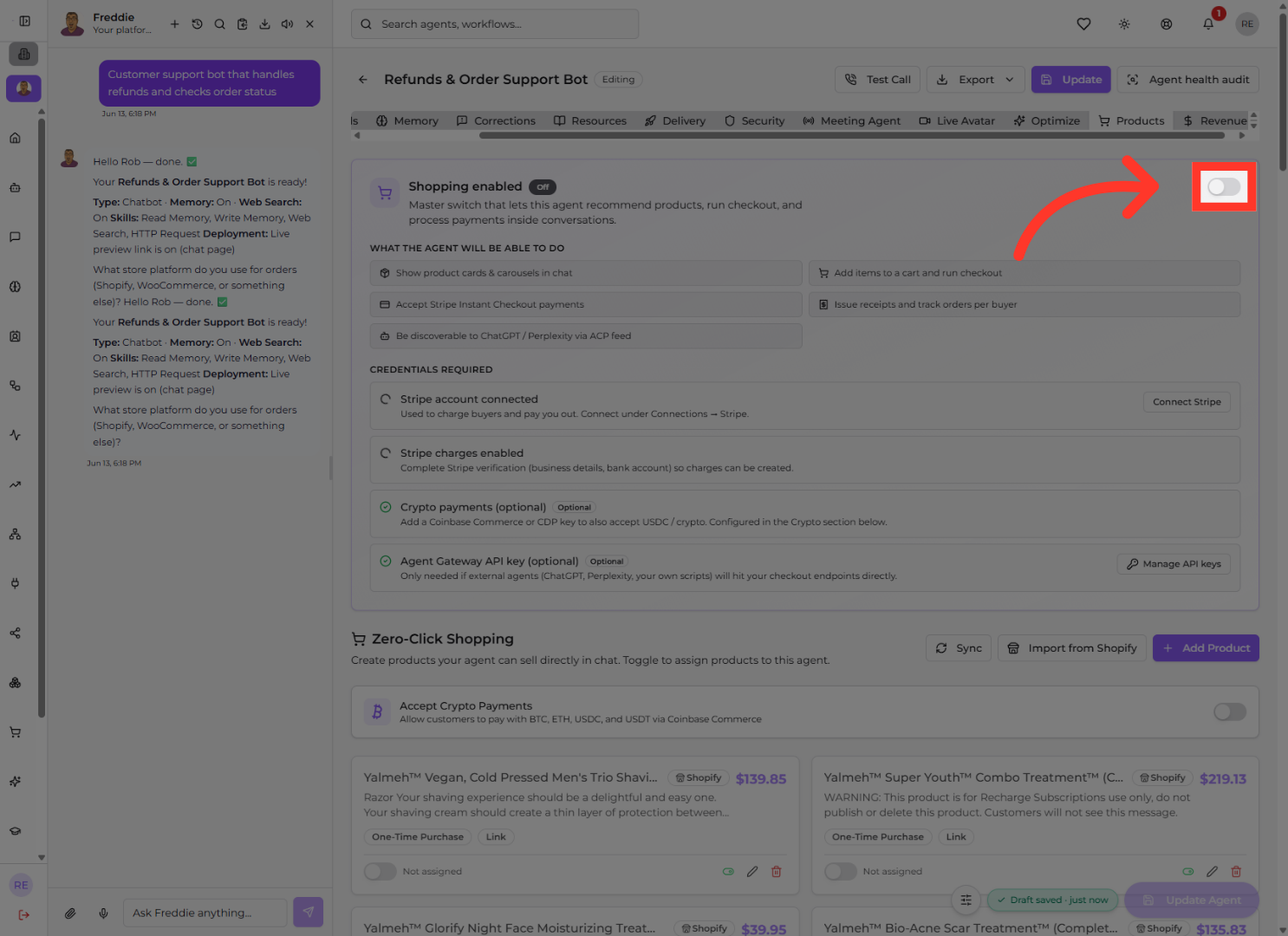Open the Corrections tab
The height and width of the screenshot is (936, 1288).
tap(496, 121)
